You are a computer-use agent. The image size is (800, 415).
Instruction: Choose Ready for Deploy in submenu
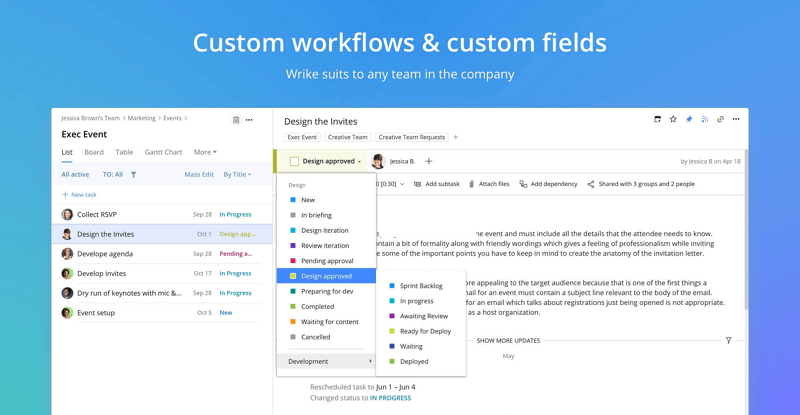pyautogui.click(x=425, y=331)
